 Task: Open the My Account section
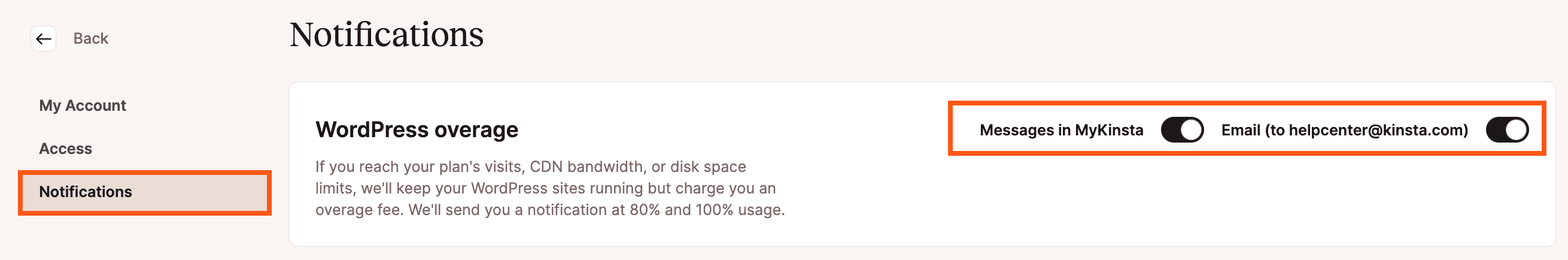[82, 106]
